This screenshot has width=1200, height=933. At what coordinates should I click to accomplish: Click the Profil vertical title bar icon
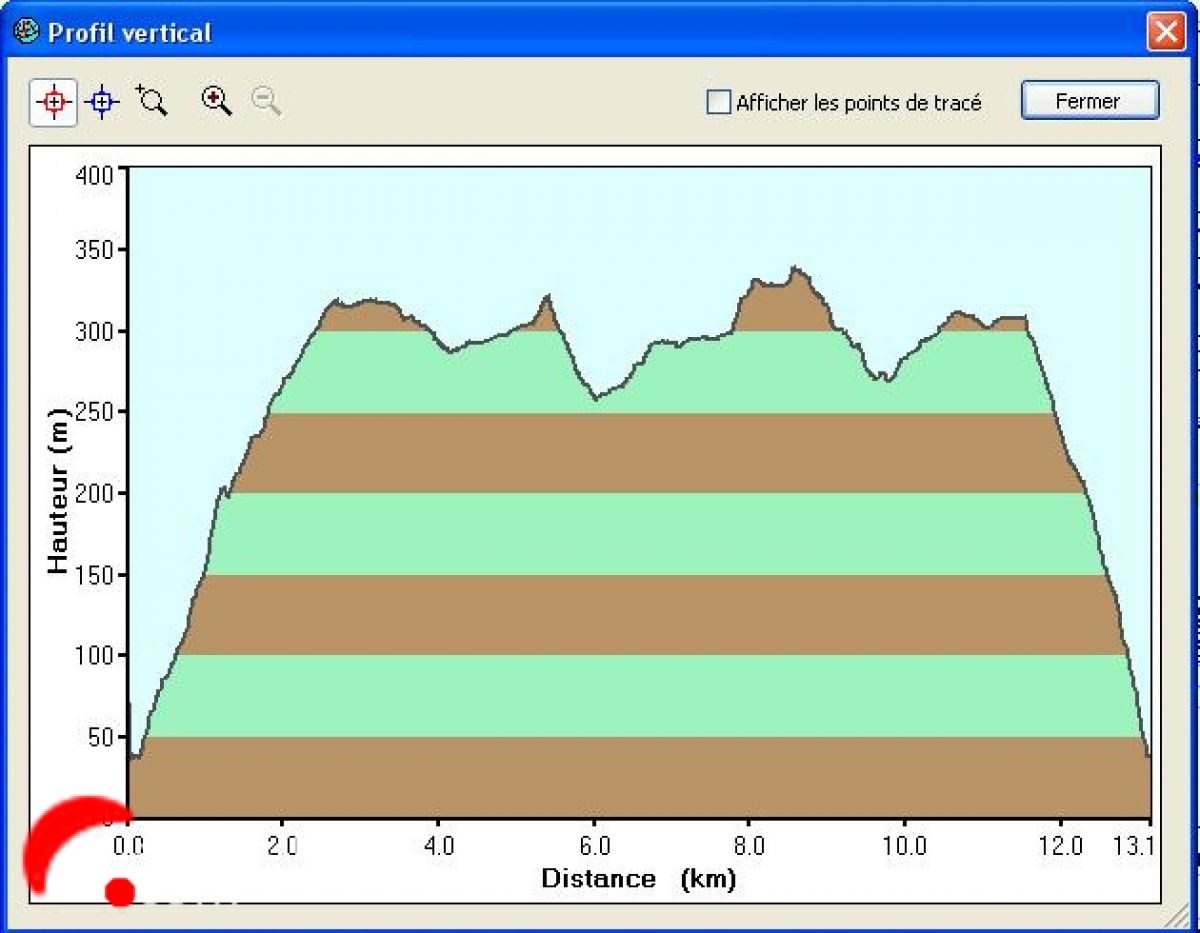(26, 32)
